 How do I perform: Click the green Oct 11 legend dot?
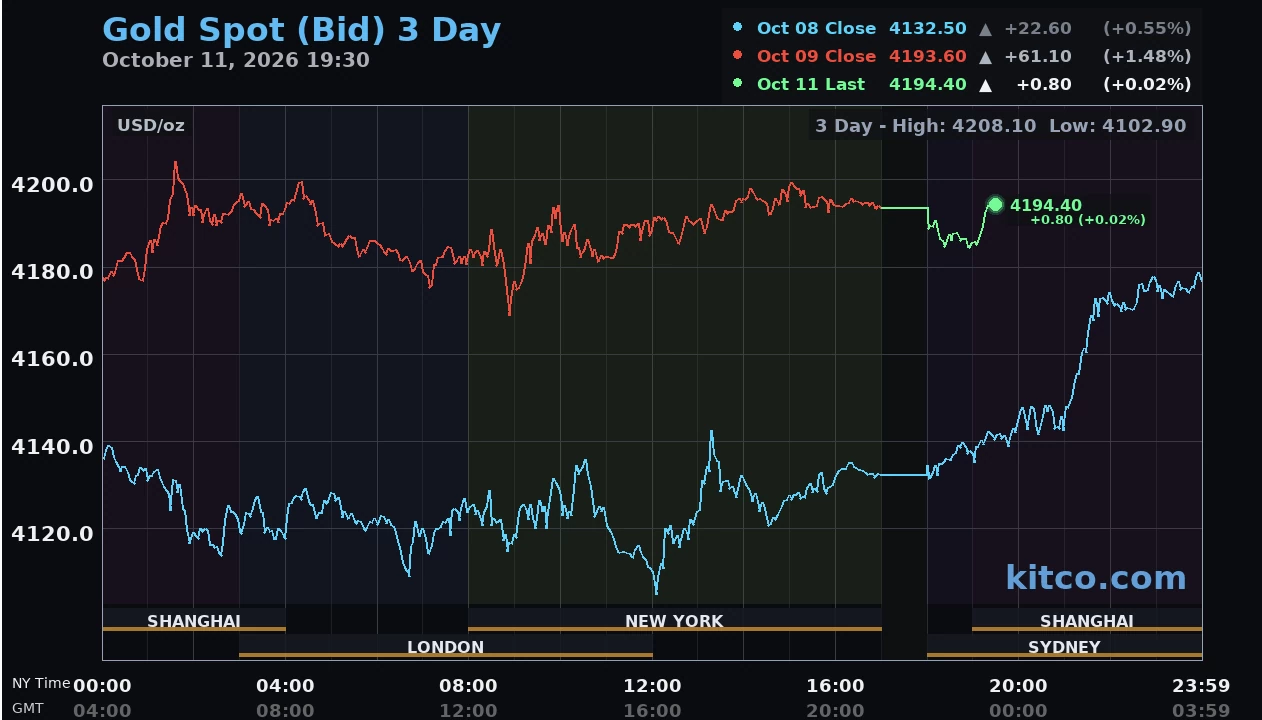click(x=737, y=84)
